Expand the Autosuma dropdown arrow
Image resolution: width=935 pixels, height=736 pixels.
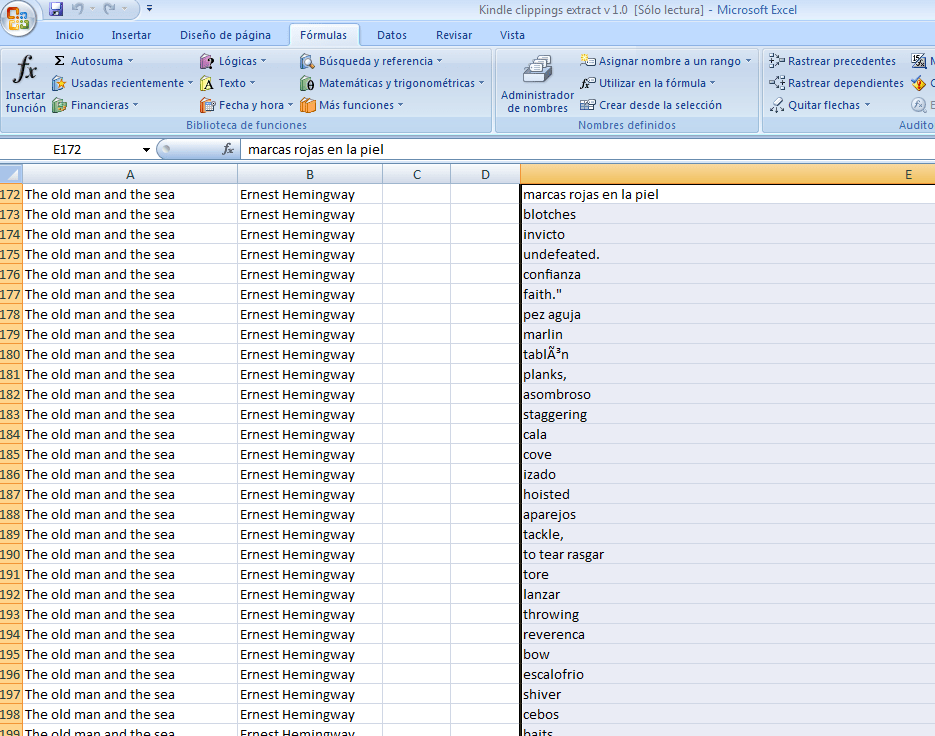pyautogui.click(x=131, y=61)
